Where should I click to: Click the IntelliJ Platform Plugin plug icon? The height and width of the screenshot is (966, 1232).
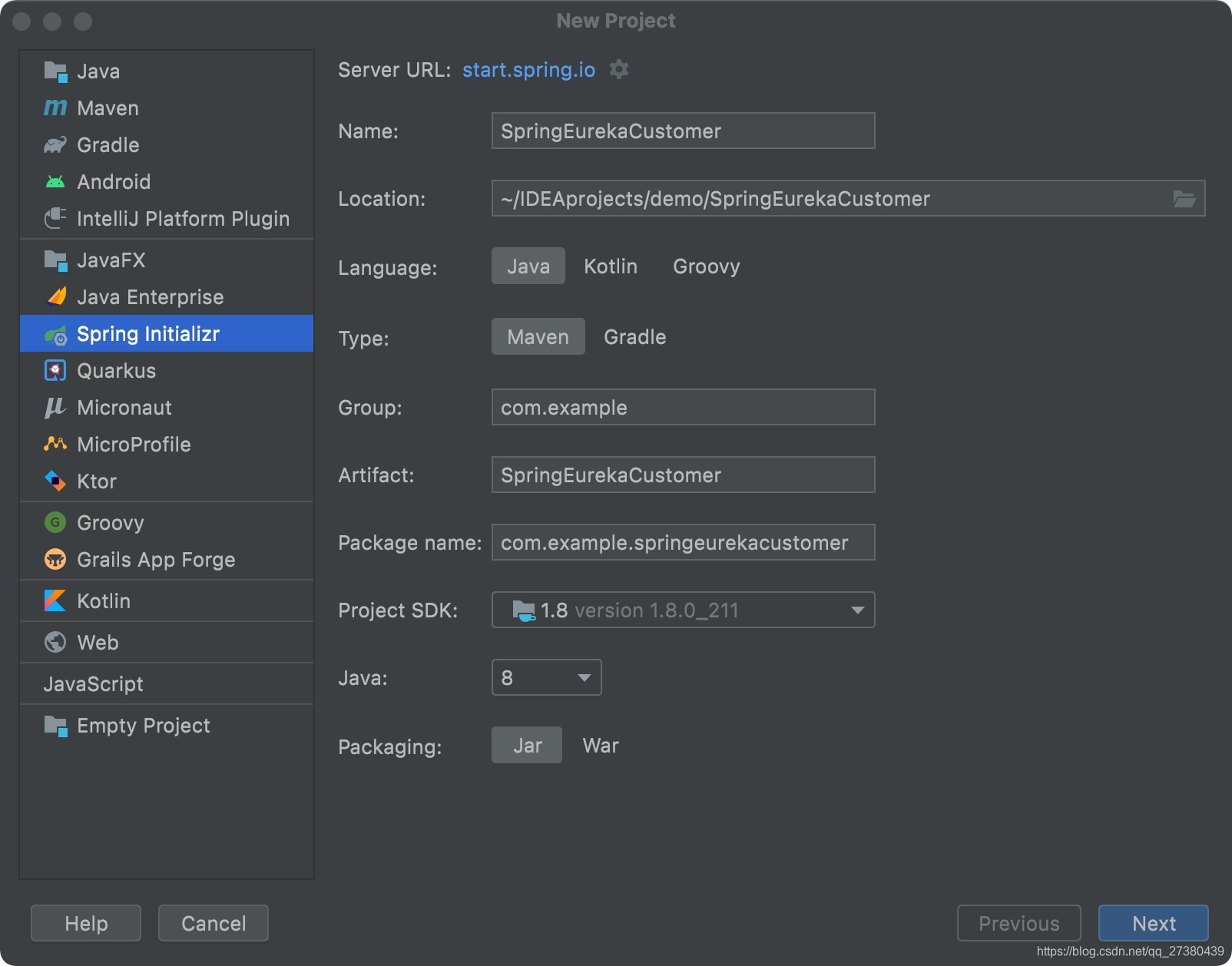[55, 219]
